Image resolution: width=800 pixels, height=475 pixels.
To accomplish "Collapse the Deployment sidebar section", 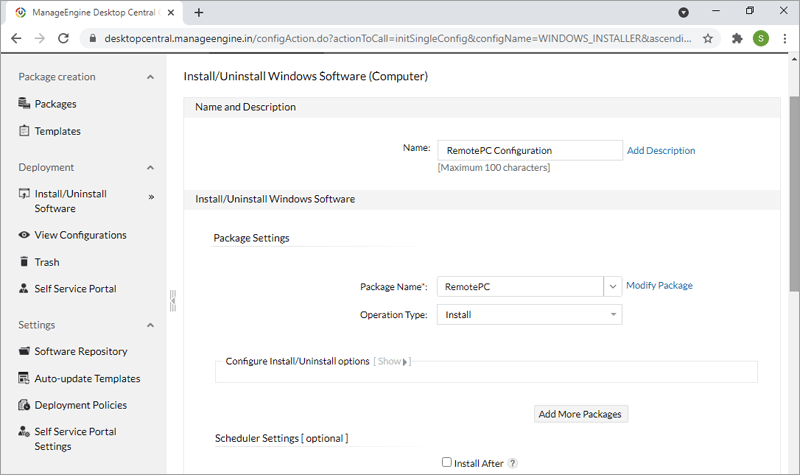I will tap(151, 168).
